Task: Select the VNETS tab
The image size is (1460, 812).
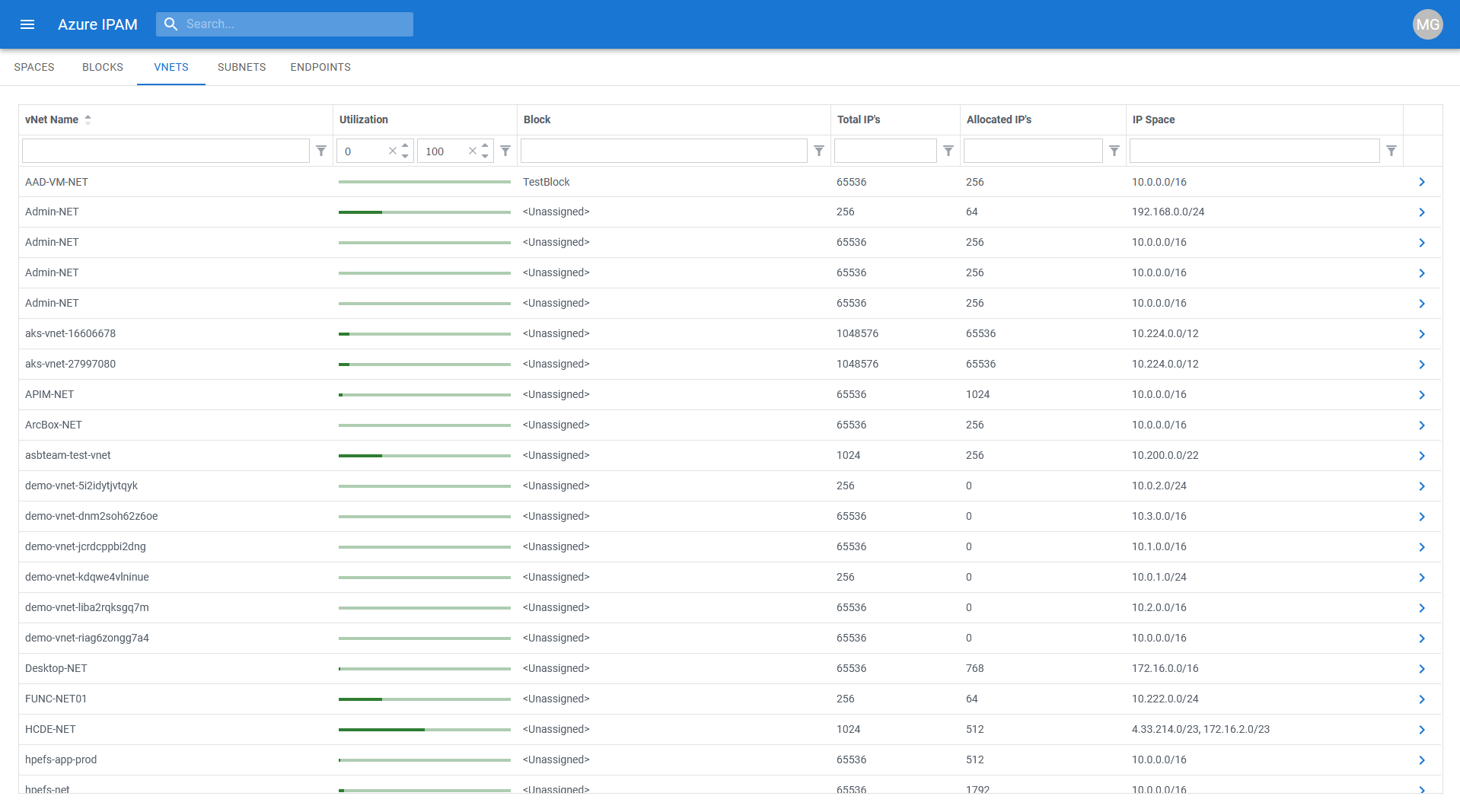Action: point(171,67)
